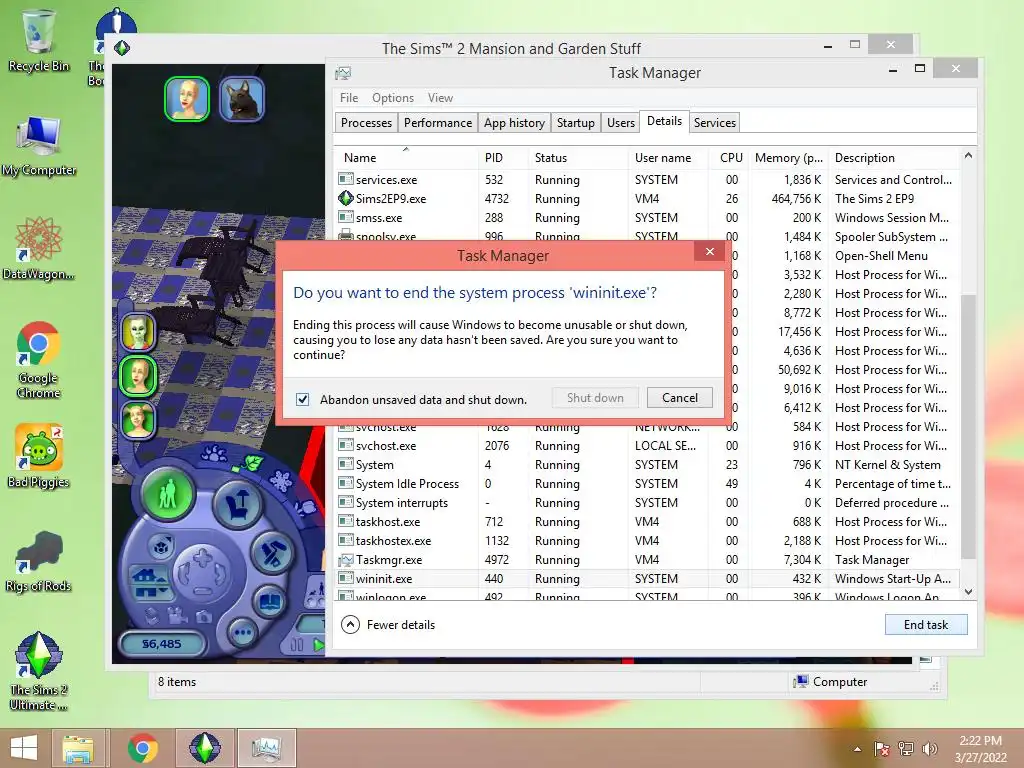The image size is (1024, 768).
Task: Open the Task Manager Options menu
Action: (x=392, y=97)
